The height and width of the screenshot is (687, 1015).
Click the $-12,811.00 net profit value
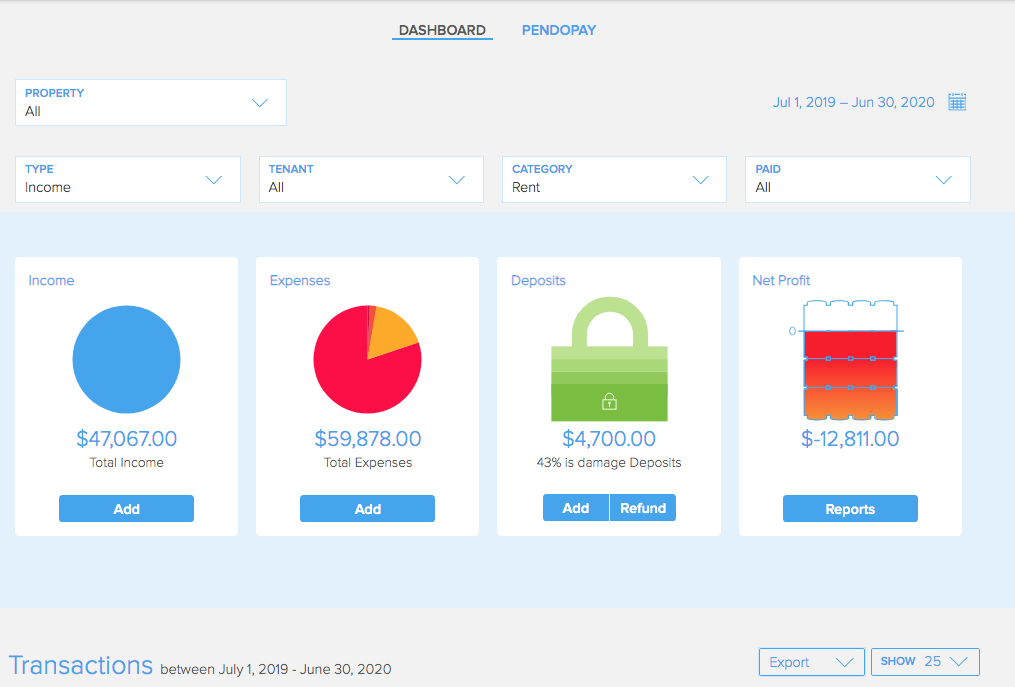[x=850, y=438]
